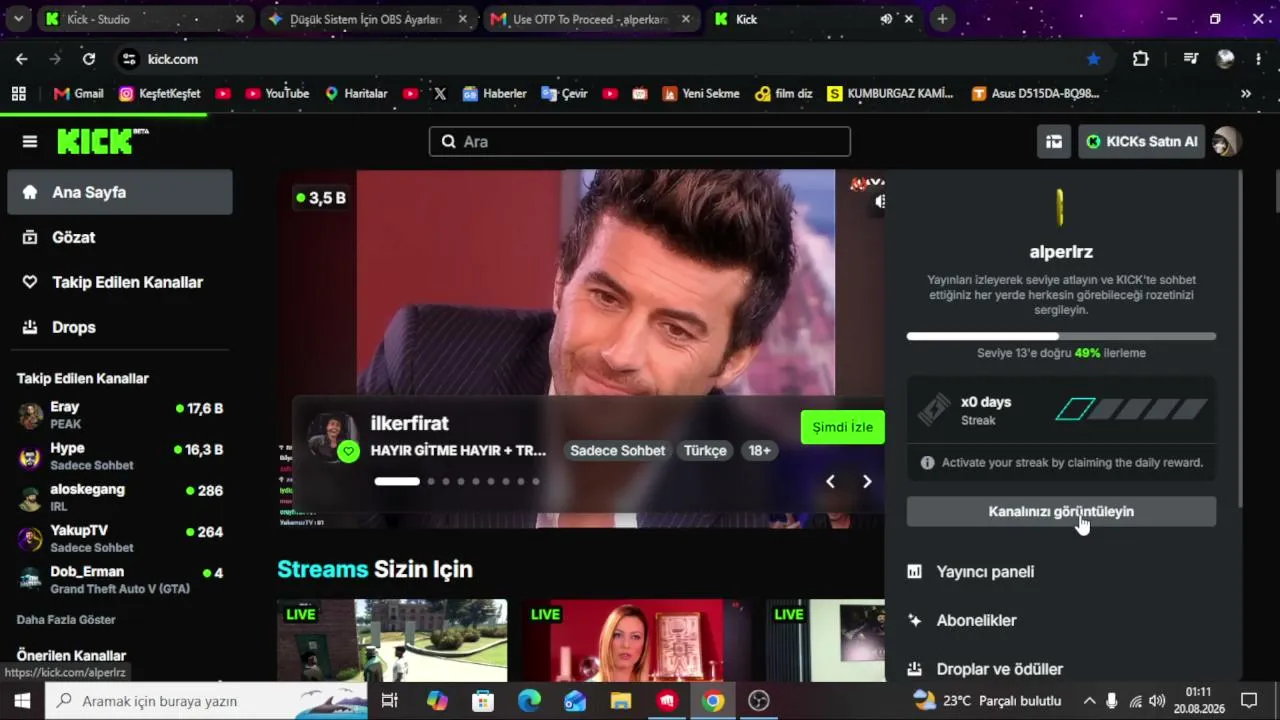Expand the bookmarks bar overflow chevron
Screen dimensions: 1280x720
tap(1246, 93)
